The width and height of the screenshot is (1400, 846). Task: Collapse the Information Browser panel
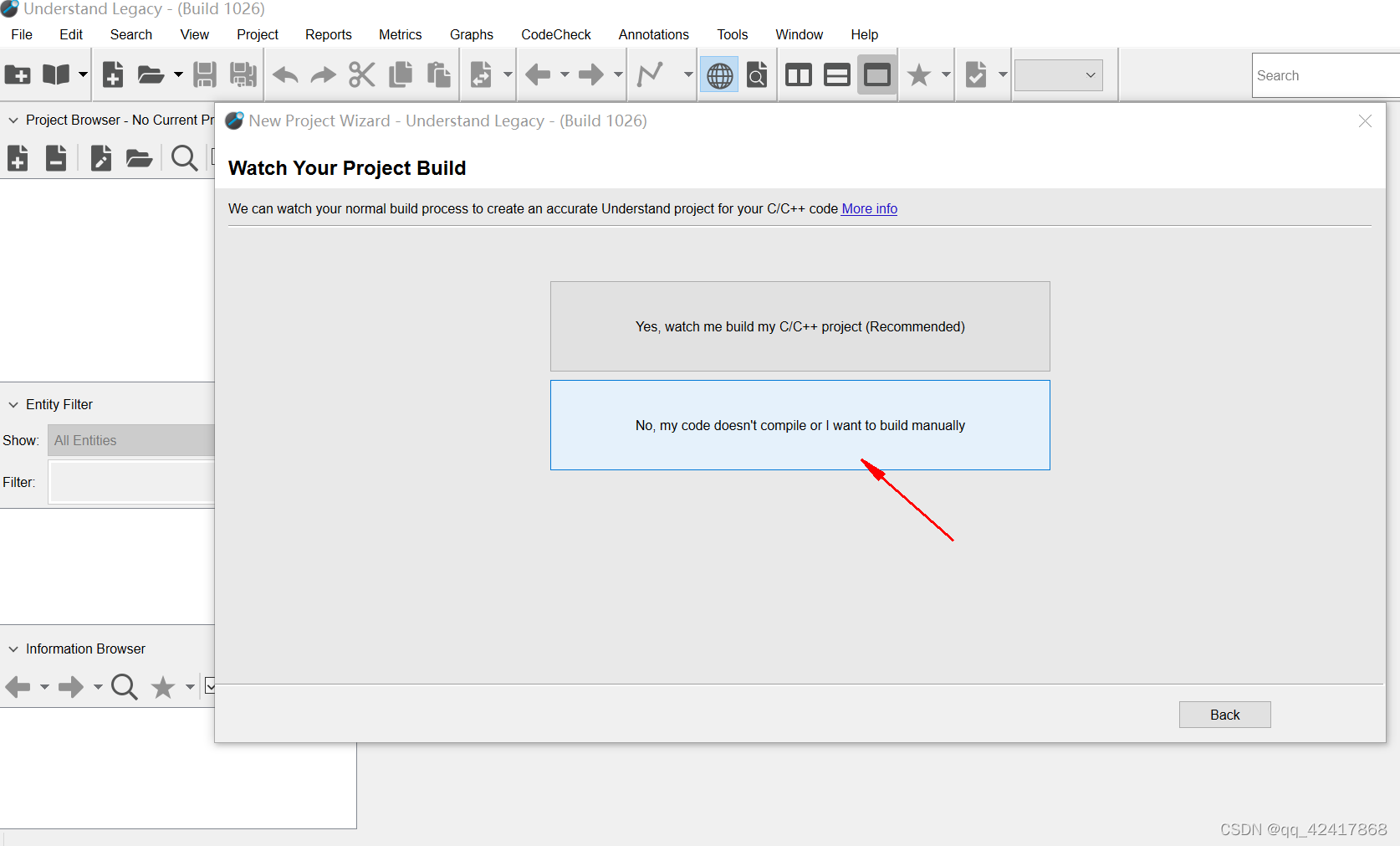pos(13,649)
